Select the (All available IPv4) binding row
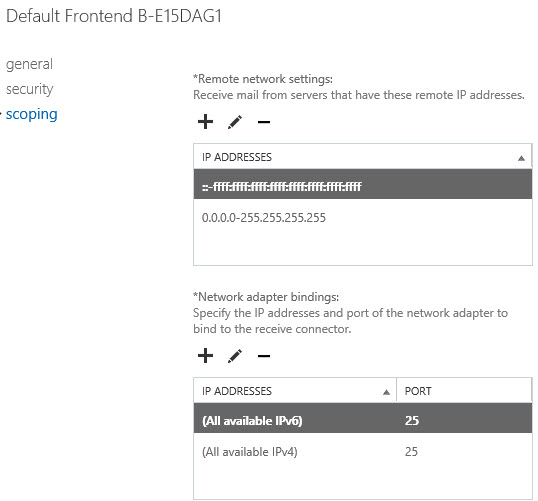Screen dimensions: 538x501 [x=363, y=452]
